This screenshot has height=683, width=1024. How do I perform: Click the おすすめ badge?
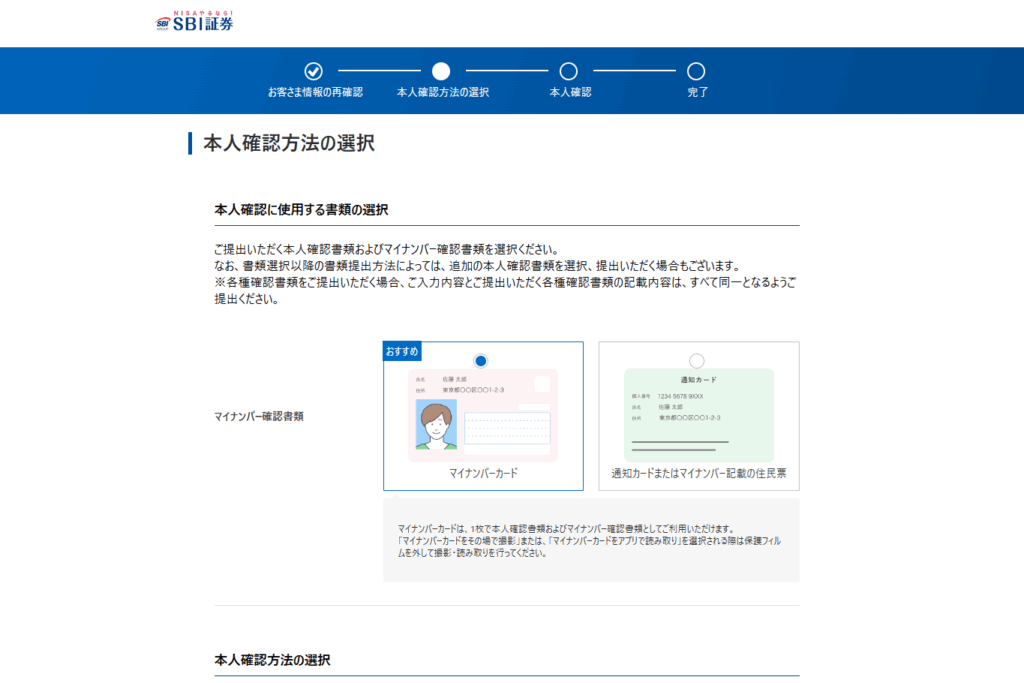pos(402,351)
